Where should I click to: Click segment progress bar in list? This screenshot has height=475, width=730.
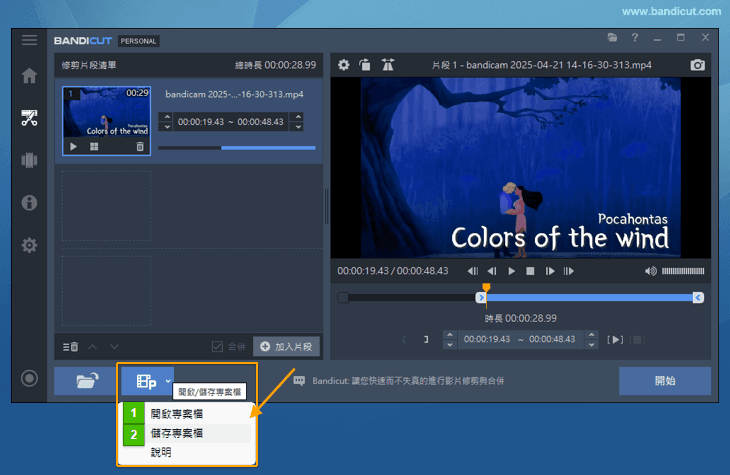tap(237, 148)
